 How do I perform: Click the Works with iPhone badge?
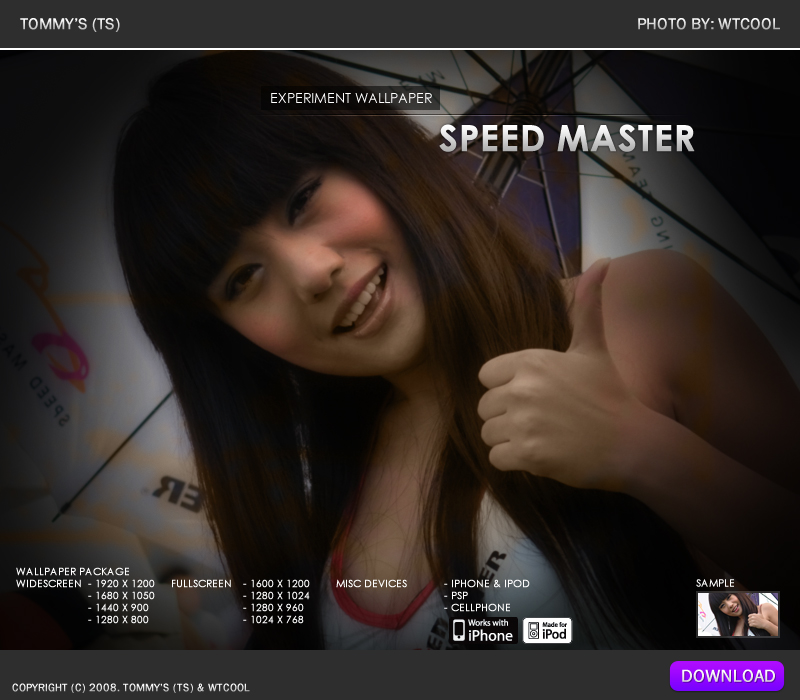point(484,630)
